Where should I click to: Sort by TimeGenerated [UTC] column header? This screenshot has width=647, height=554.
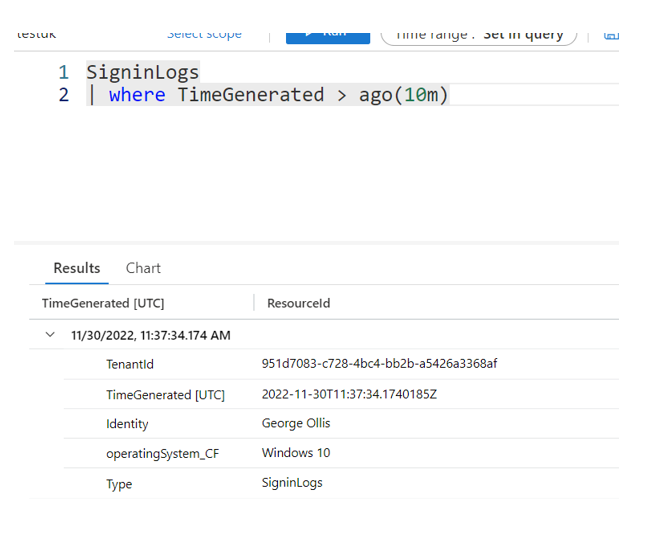(103, 303)
